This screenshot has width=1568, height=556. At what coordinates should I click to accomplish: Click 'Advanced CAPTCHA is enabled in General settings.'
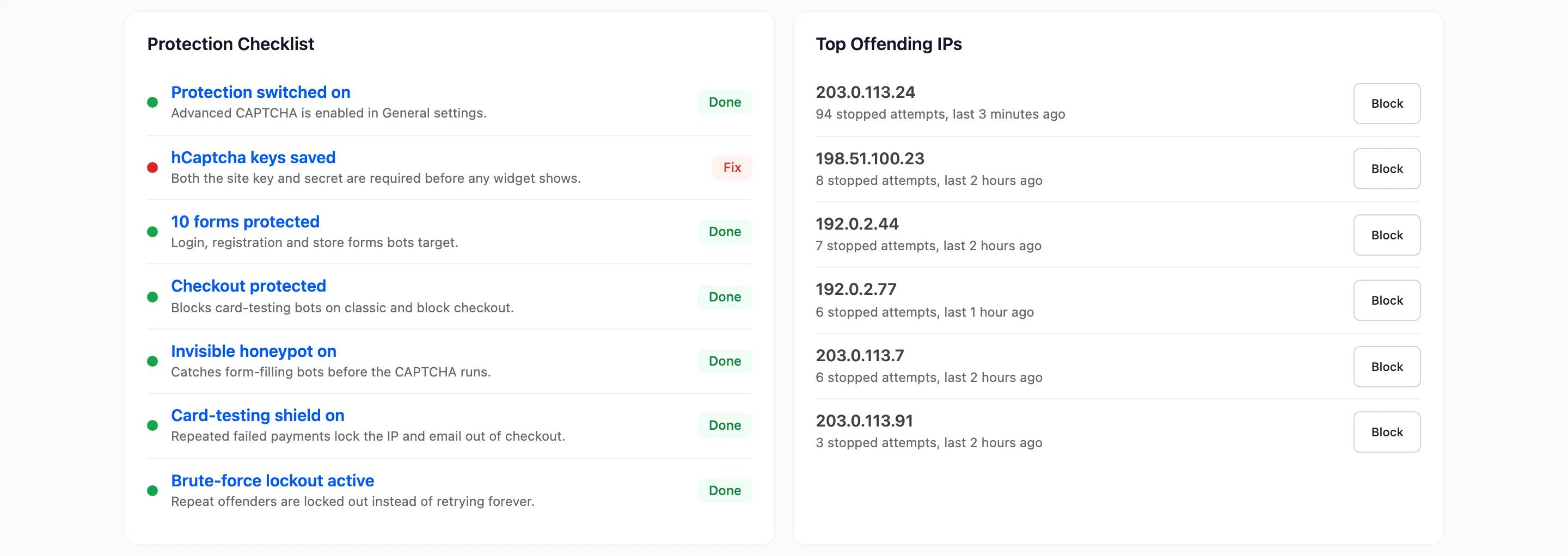[x=329, y=113]
